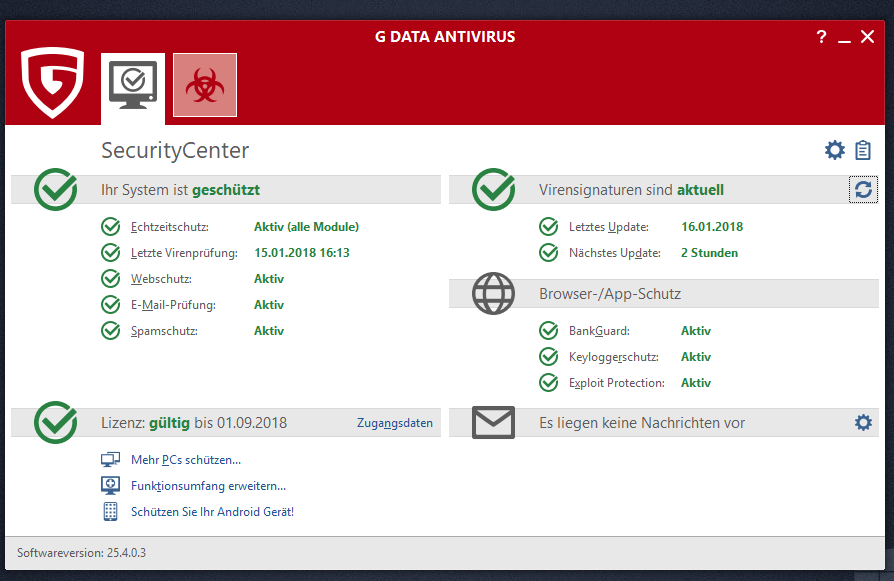Image resolution: width=894 pixels, height=581 pixels.
Task: Open the help question mark
Action: (x=821, y=37)
